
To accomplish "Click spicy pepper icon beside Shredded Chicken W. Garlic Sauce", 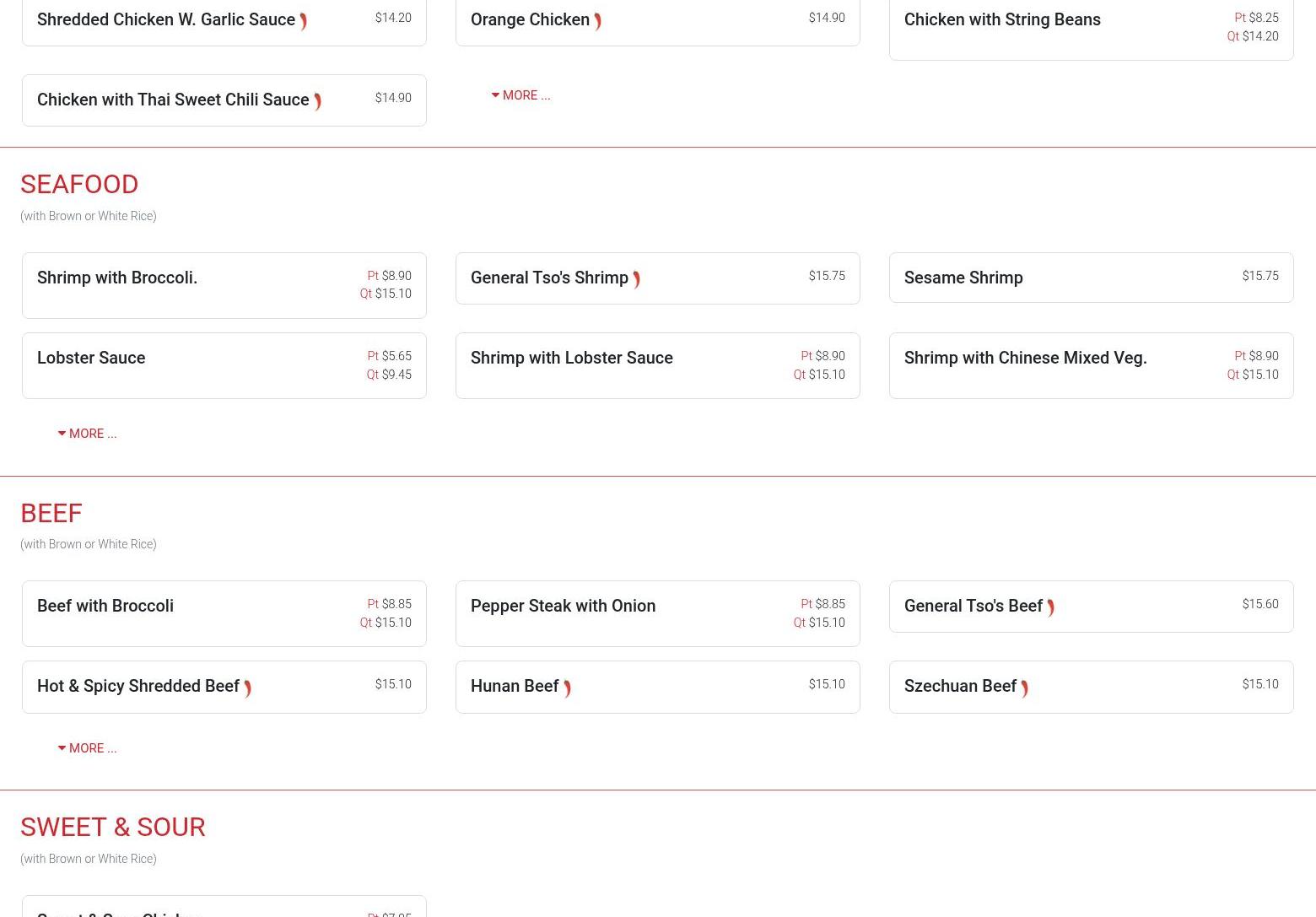I will coord(303,22).
